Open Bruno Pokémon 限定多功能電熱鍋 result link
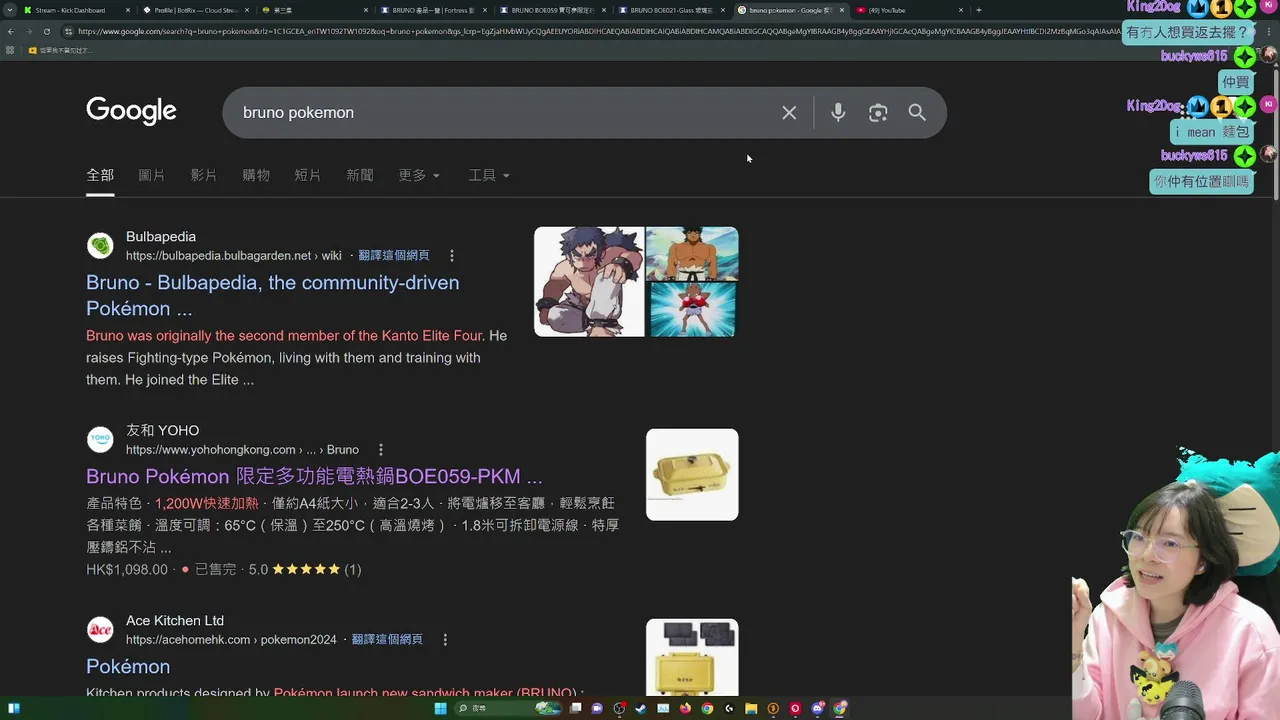Screen dimensions: 1280x720 point(314,476)
